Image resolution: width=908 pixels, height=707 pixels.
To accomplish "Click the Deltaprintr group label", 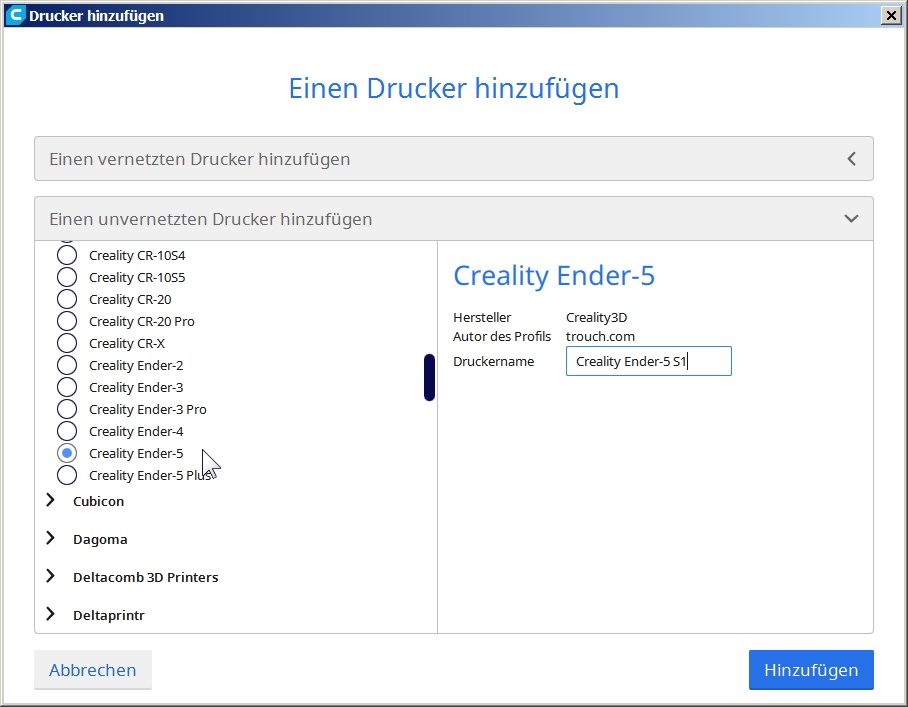I will coord(109,616).
